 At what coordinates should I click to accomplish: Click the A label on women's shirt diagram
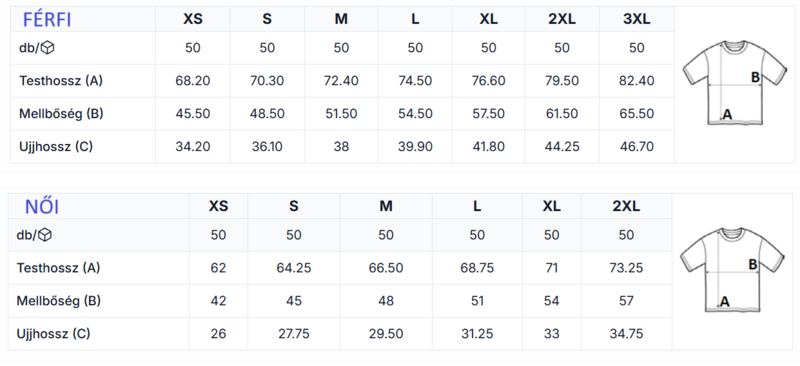pos(724,302)
